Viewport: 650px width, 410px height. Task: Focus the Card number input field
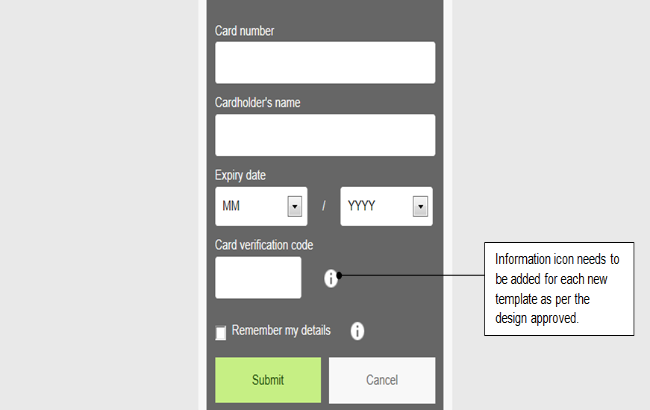click(325, 63)
